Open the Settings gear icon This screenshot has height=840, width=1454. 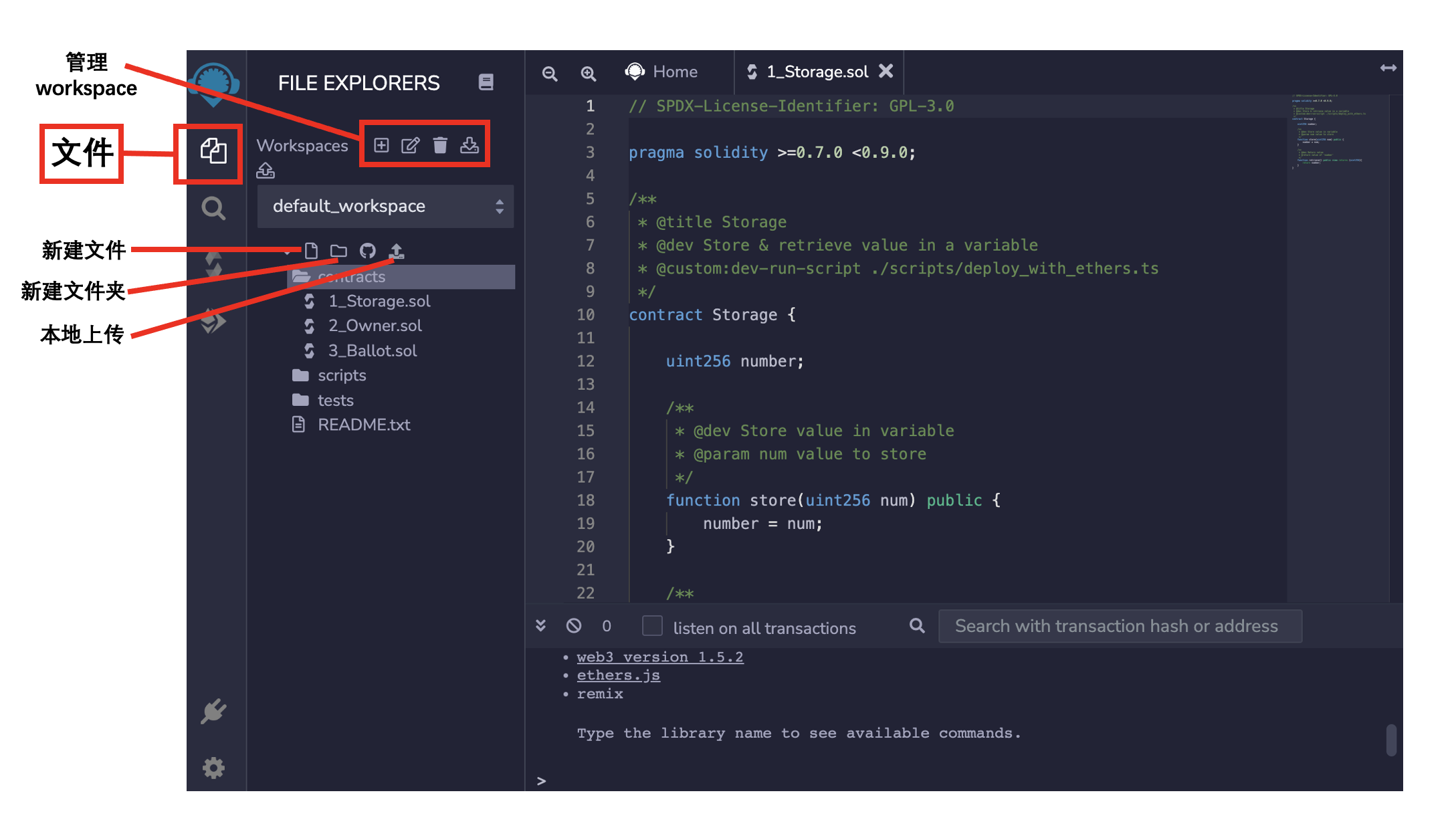(x=213, y=768)
